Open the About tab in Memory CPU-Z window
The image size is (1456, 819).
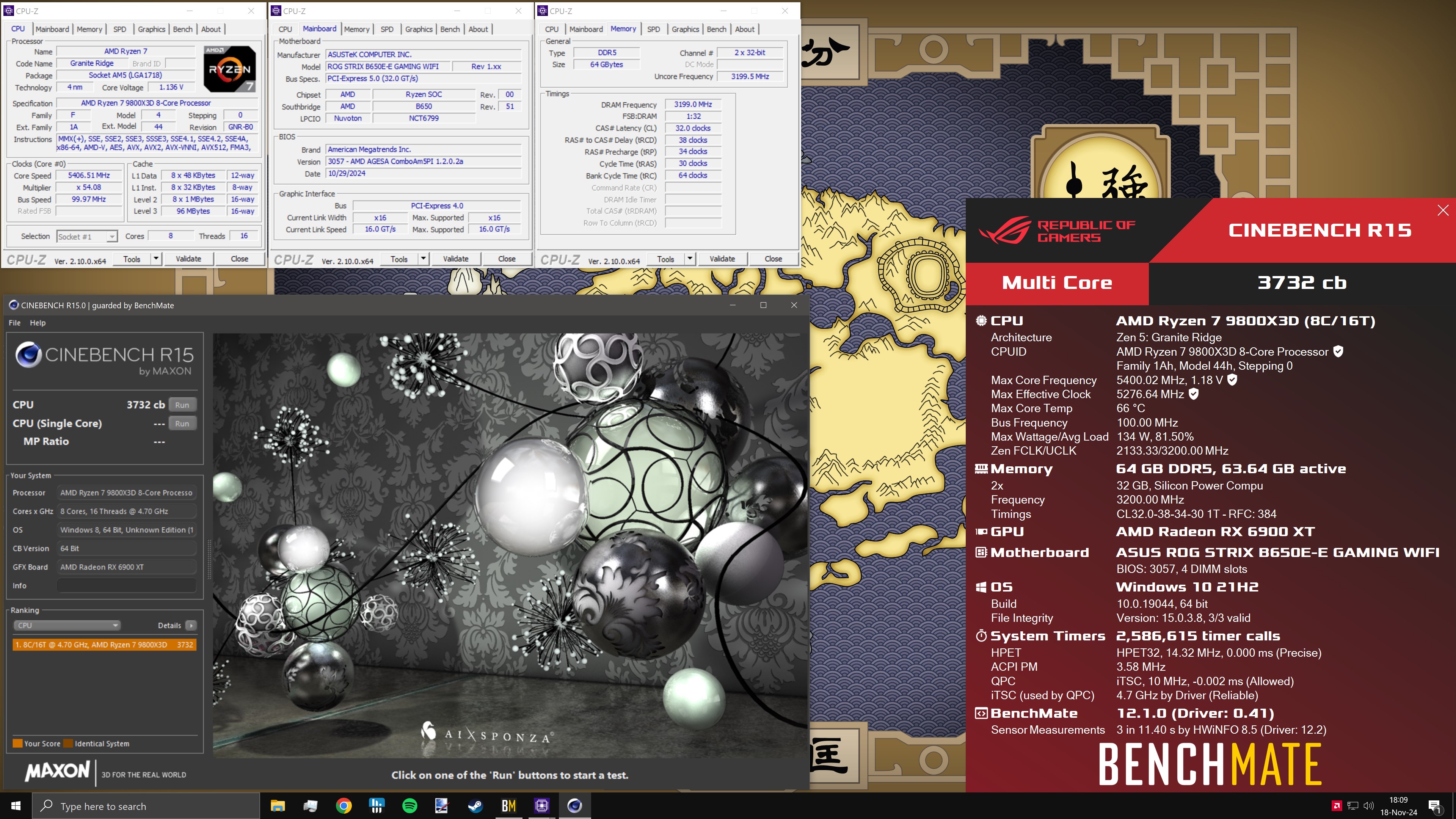744,30
